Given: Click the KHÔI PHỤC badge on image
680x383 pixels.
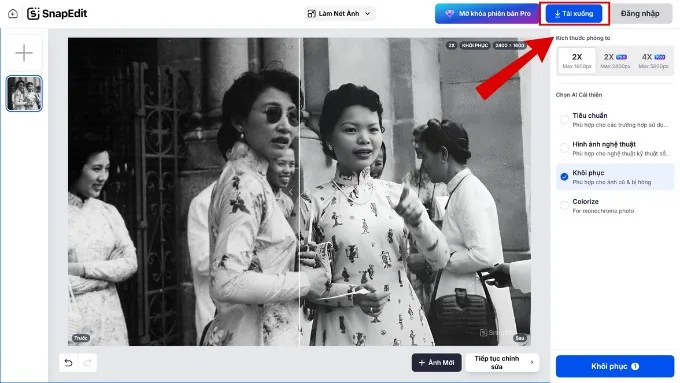Looking at the screenshot, I should point(474,45).
